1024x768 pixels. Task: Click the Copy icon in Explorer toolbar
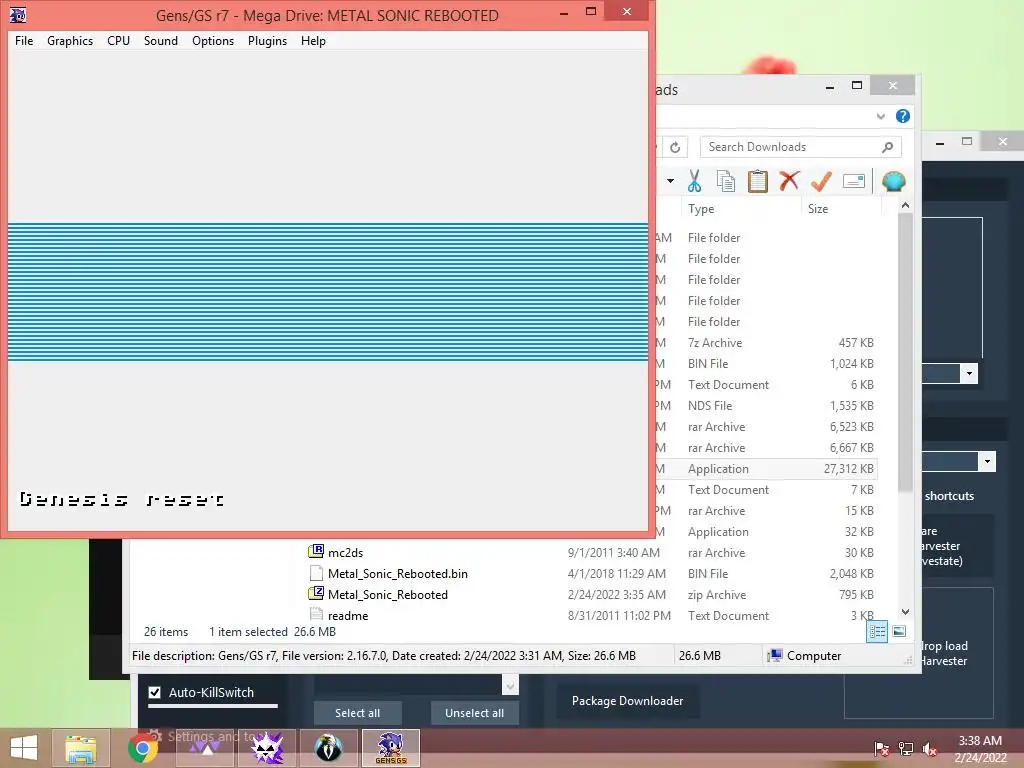[x=726, y=181]
